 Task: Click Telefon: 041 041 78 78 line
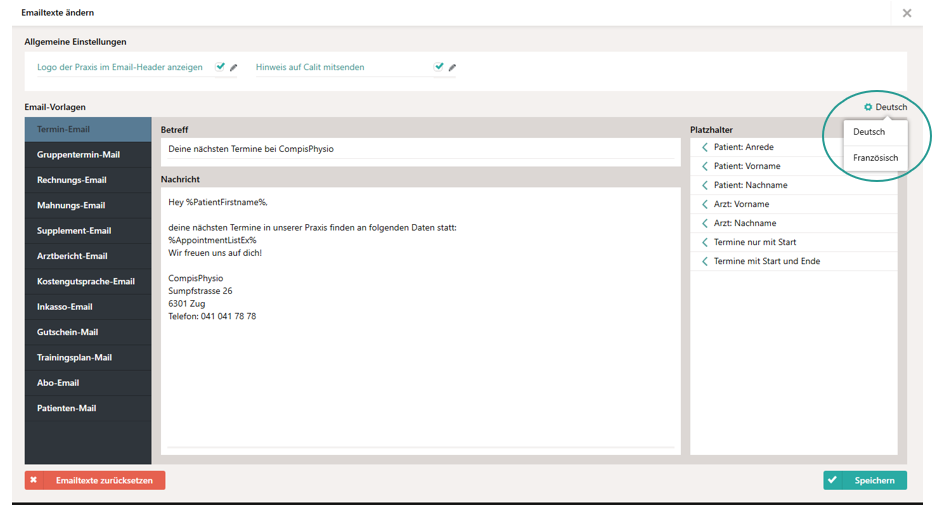[x=212, y=316]
